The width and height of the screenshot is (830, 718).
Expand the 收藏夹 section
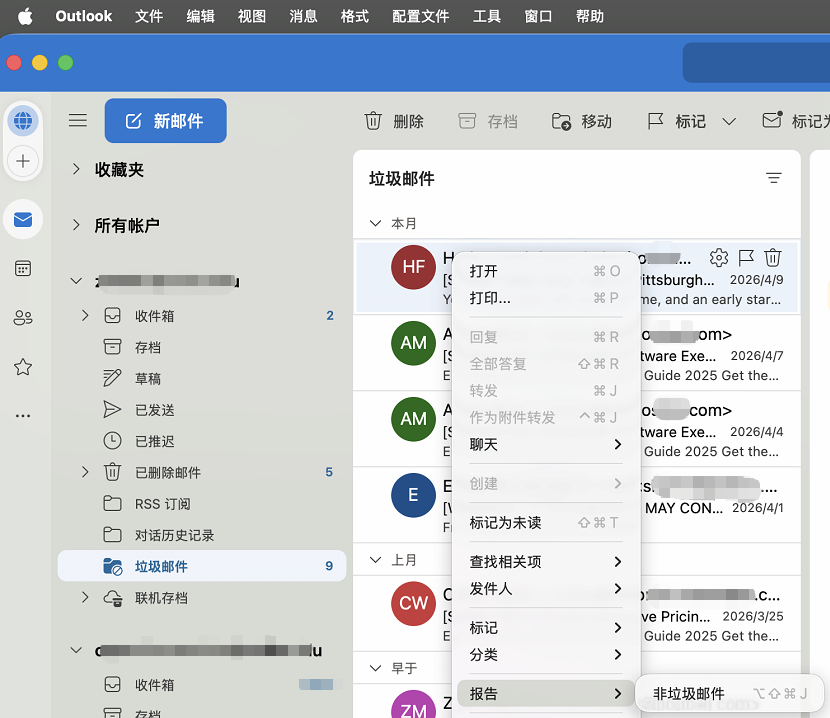76,170
